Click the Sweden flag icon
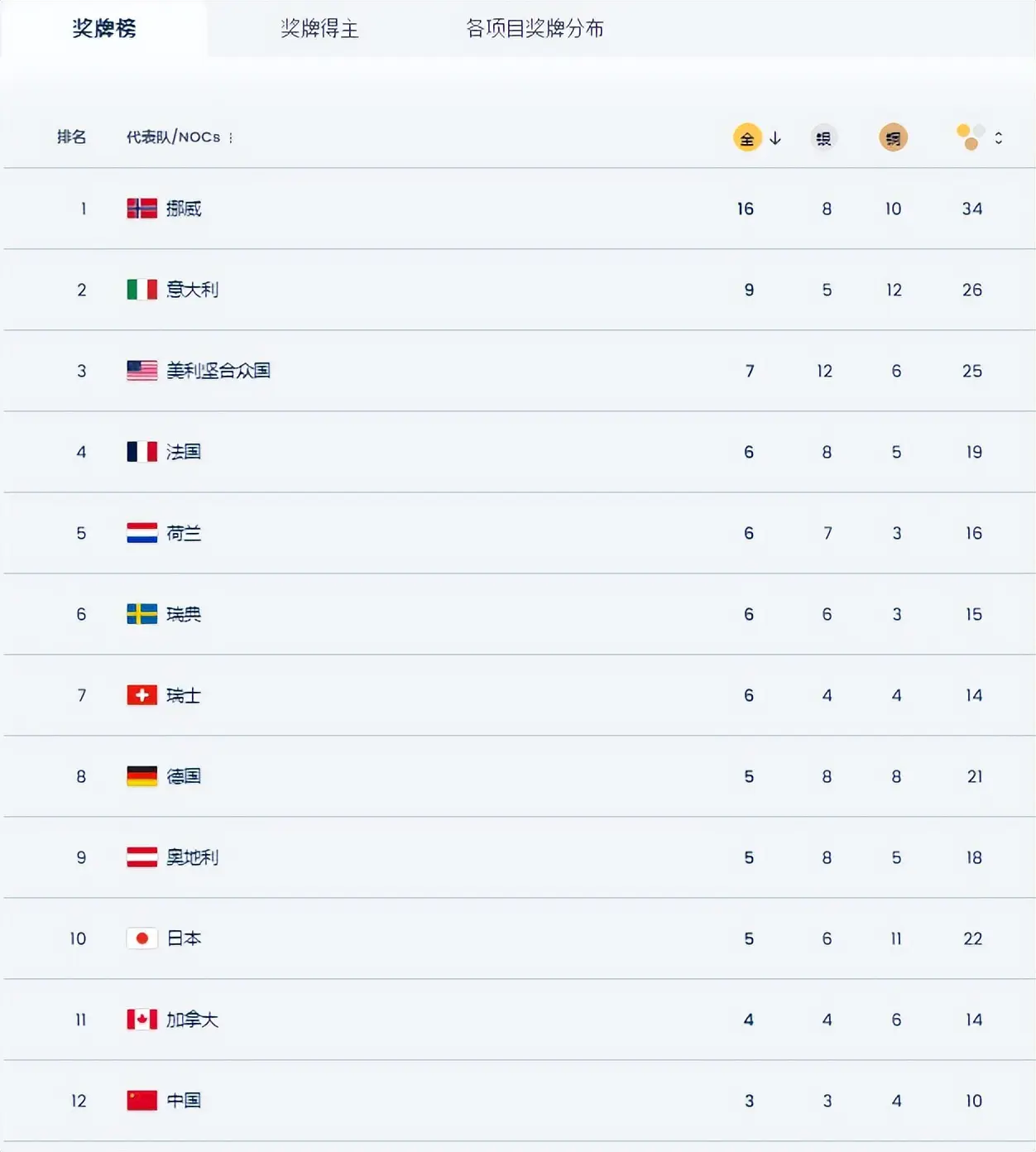 click(x=141, y=614)
